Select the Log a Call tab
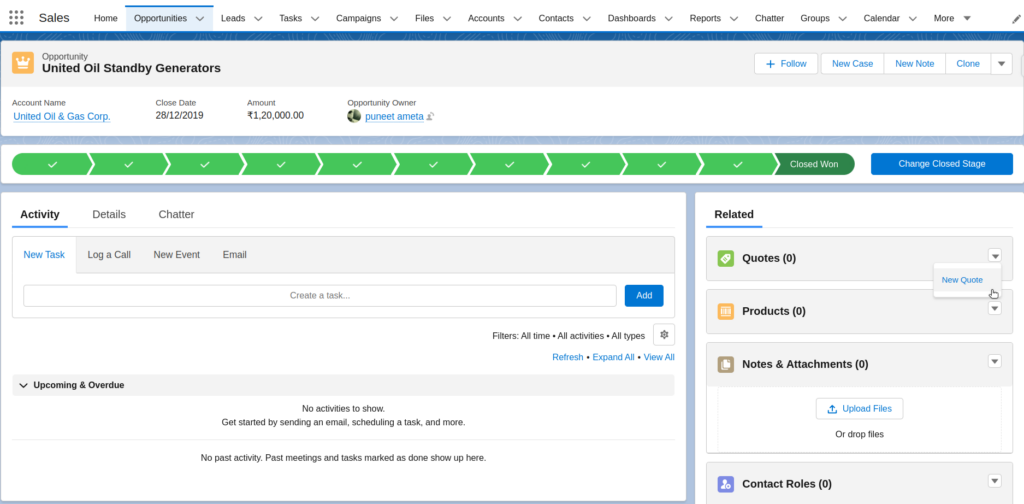This screenshot has width=1024, height=504. pyautogui.click(x=109, y=255)
